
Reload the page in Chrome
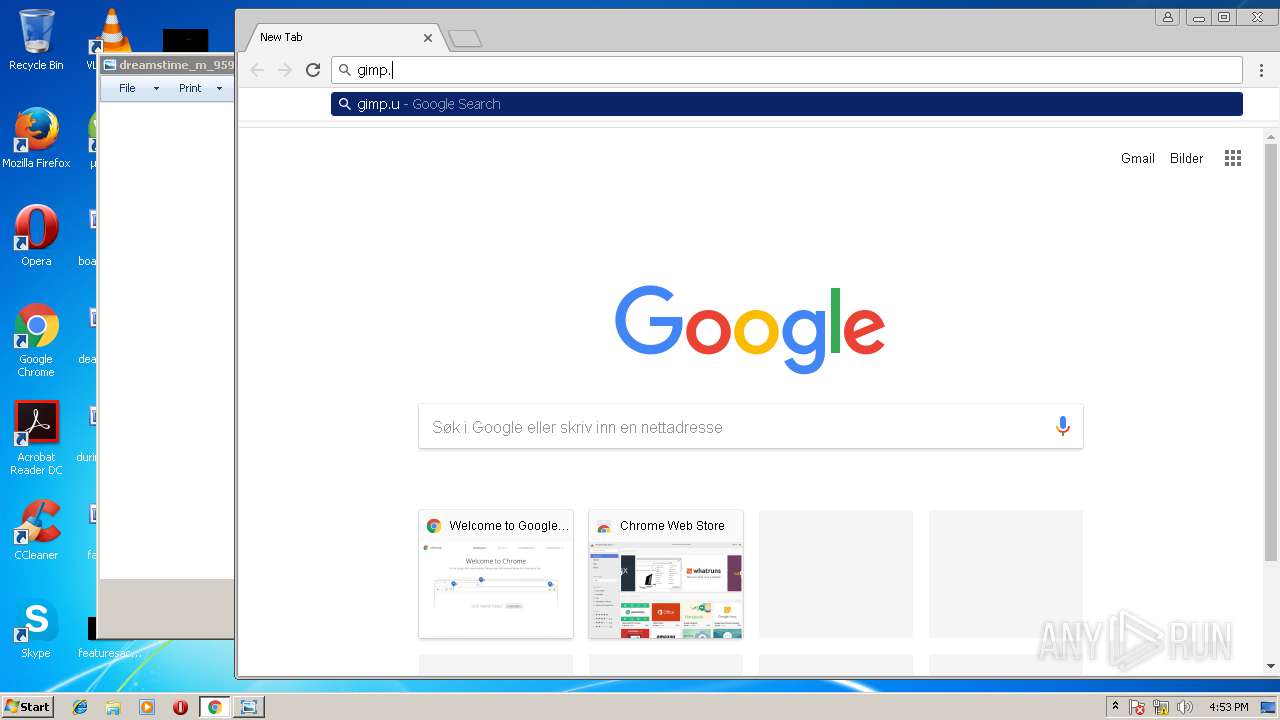[x=313, y=70]
